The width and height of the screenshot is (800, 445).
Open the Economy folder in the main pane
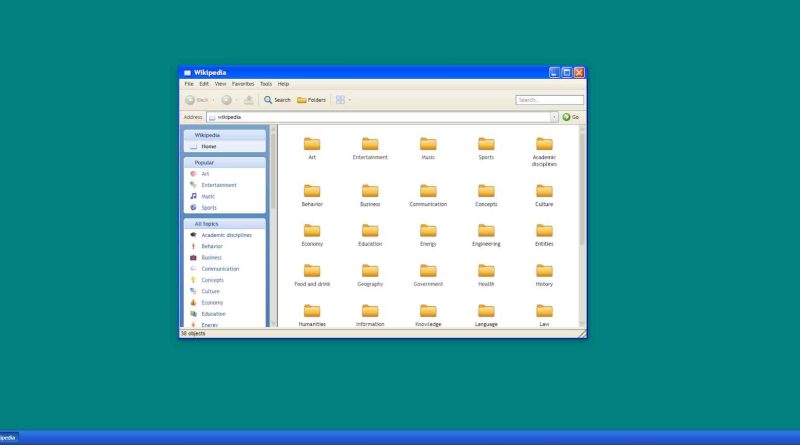312,235
